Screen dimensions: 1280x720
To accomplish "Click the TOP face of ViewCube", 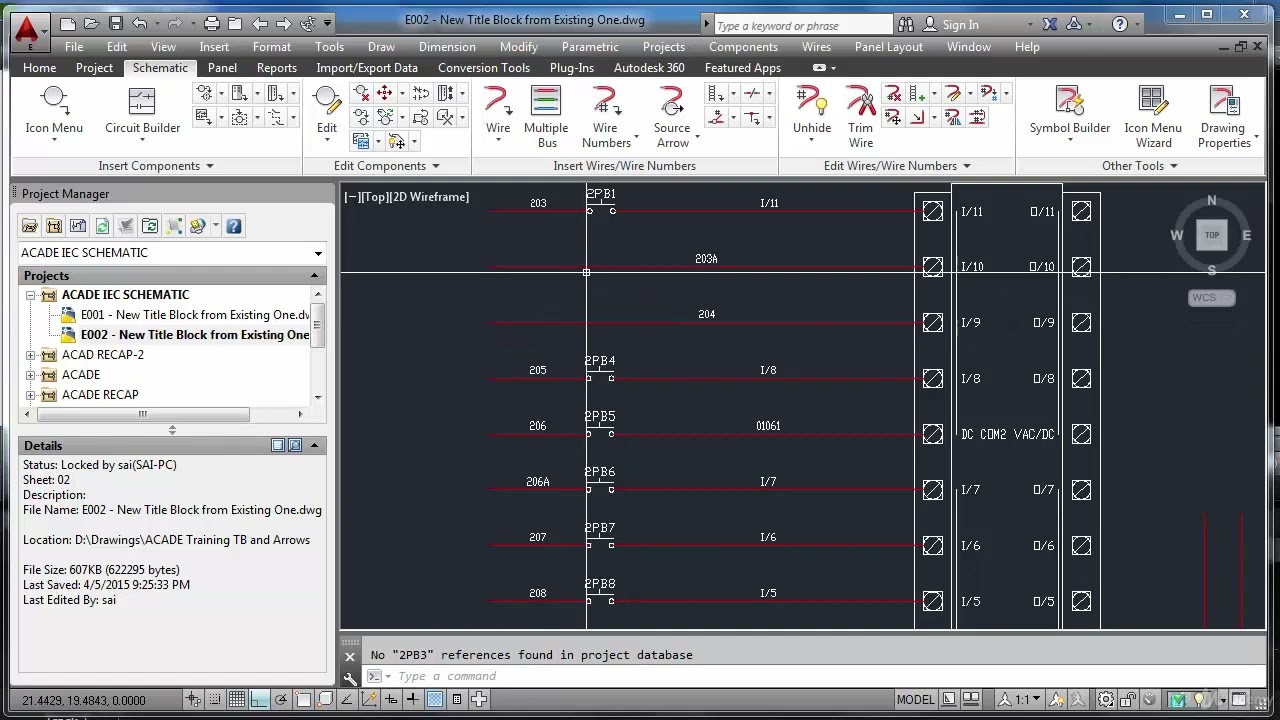I will (1212, 235).
